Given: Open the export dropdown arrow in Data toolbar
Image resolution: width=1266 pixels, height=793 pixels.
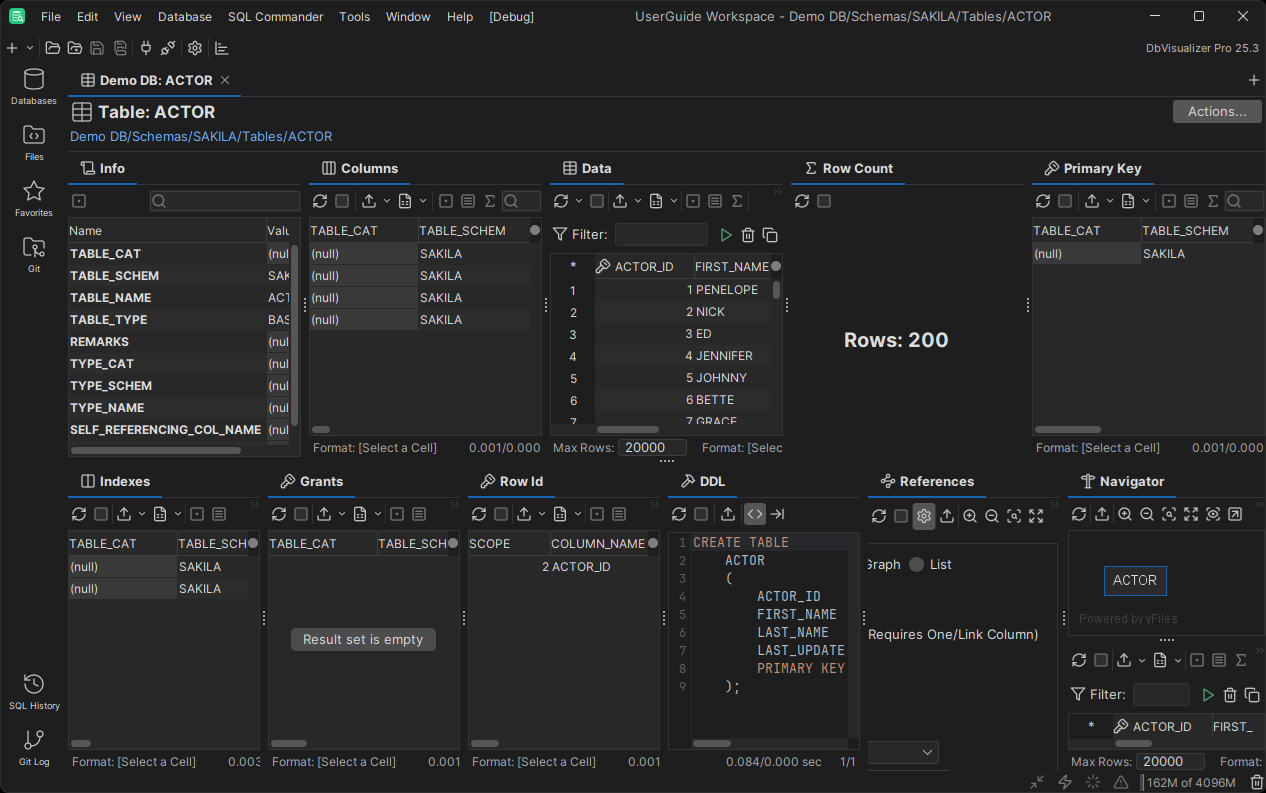Looking at the screenshot, I should (638, 200).
